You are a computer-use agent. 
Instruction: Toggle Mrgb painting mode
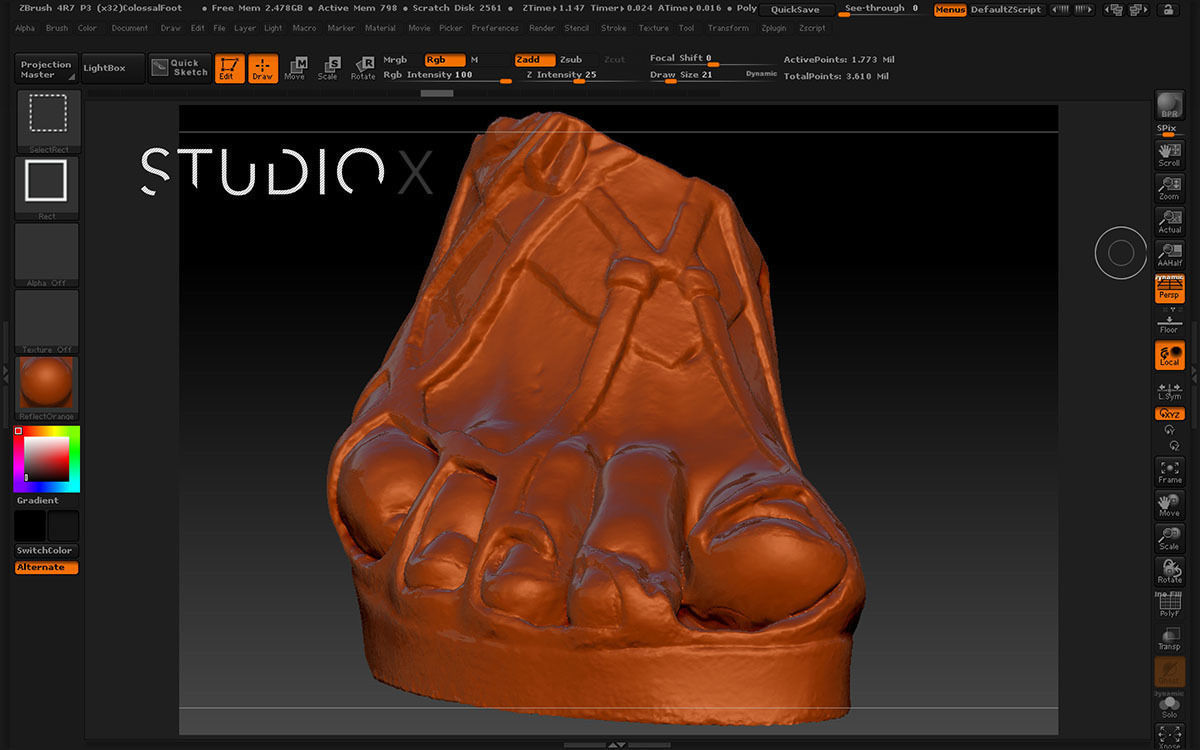(396, 60)
